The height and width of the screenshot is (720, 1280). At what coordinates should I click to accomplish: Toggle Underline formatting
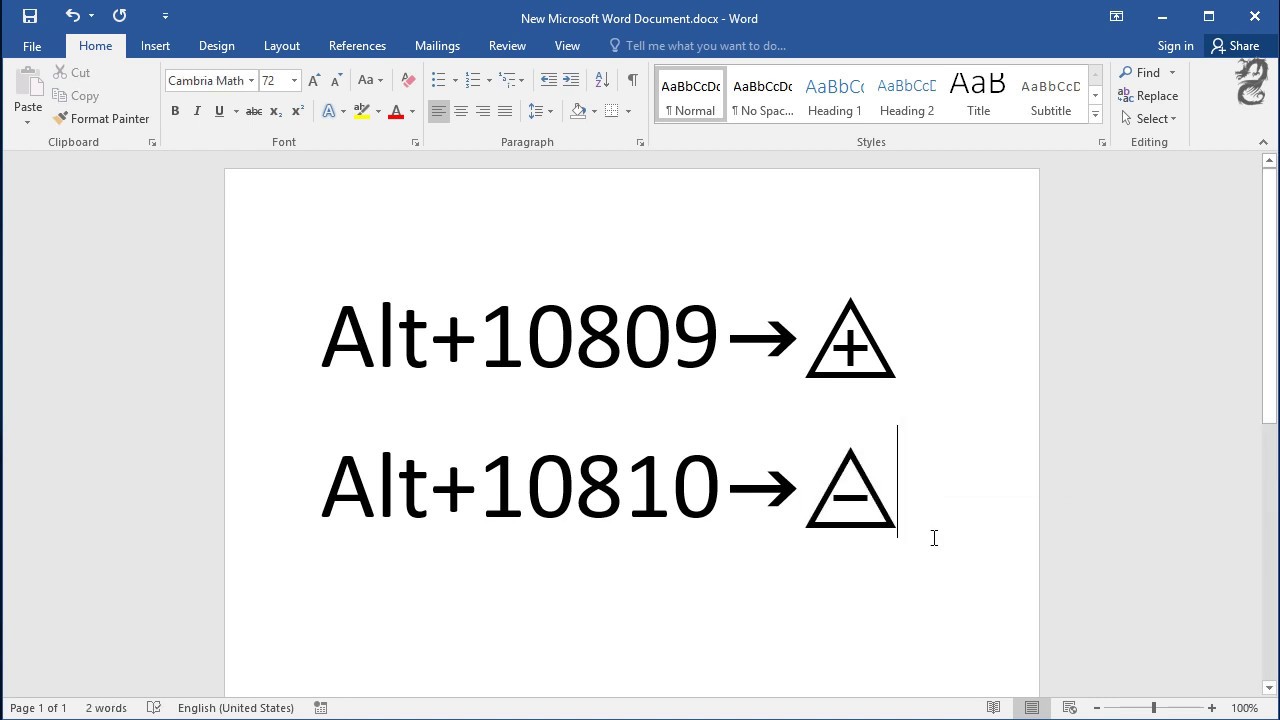tap(219, 111)
